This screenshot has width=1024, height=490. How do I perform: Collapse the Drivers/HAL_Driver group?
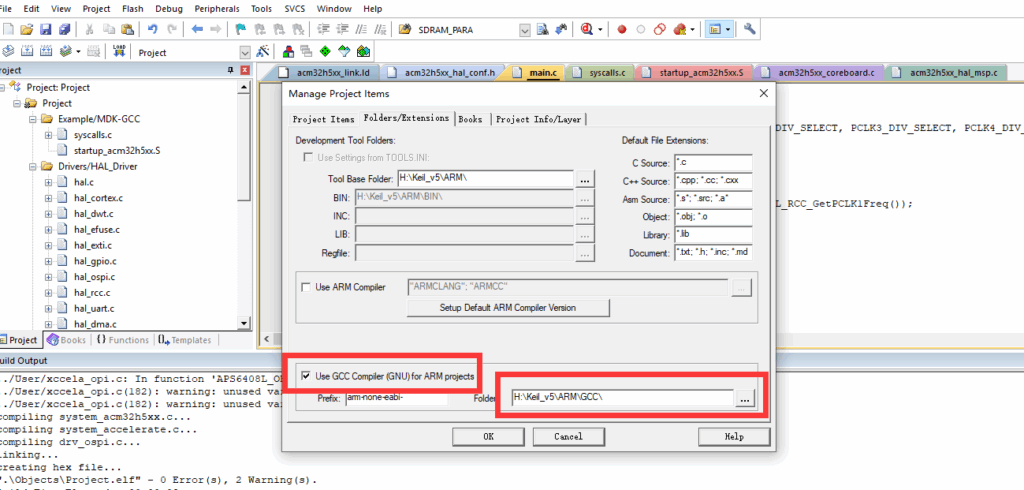[x=33, y=167]
